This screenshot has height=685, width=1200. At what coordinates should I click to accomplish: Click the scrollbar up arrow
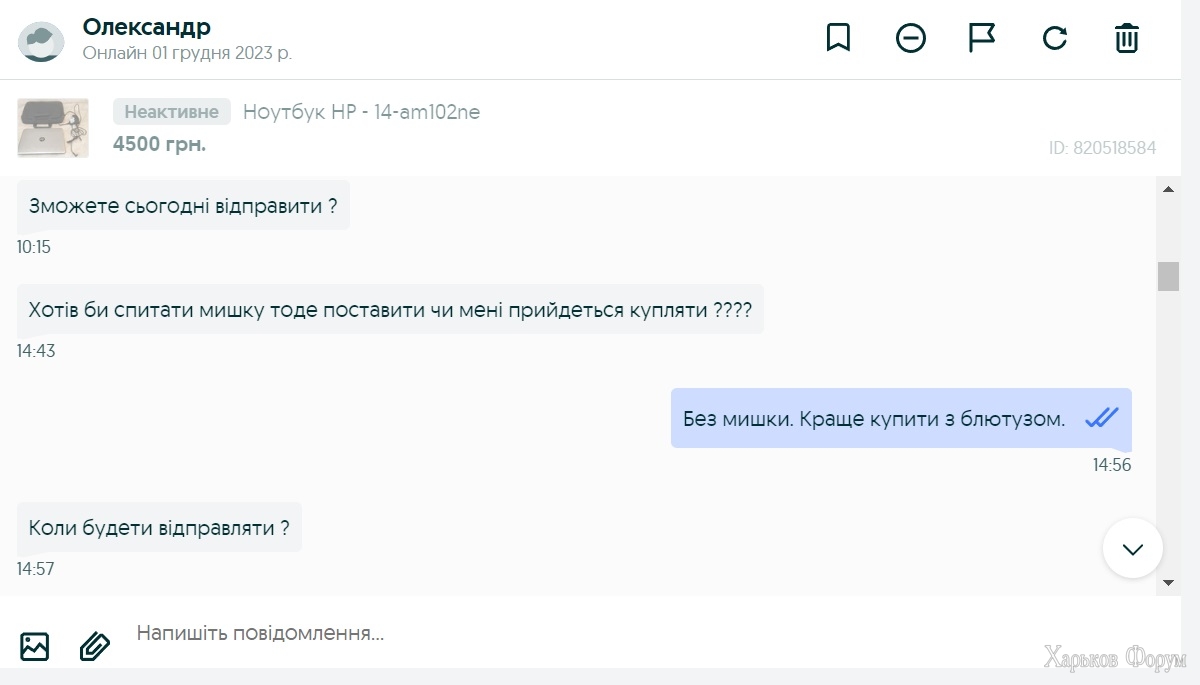pyautogui.click(x=1168, y=189)
